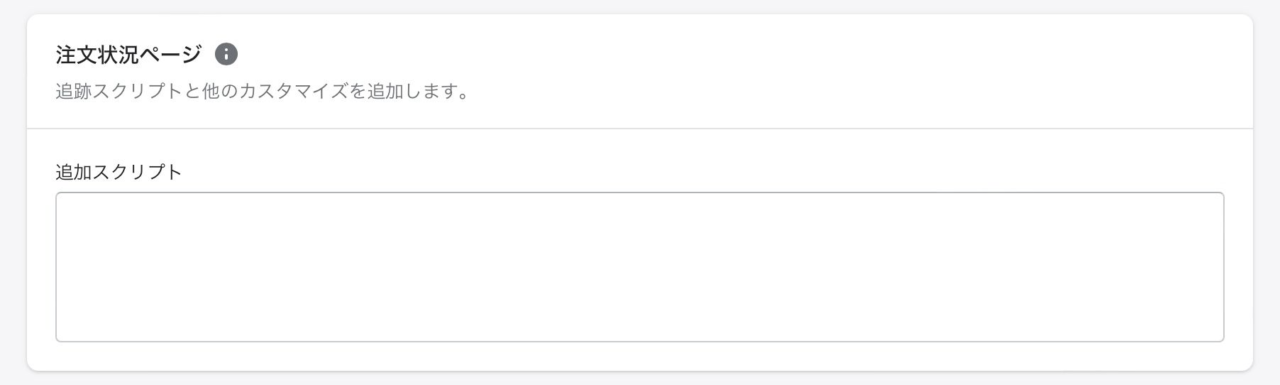The height and width of the screenshot is (385, 1280).
Task: Click the 追加スクリプト field label
Action: pyautogui.click(x=119, y=172)
